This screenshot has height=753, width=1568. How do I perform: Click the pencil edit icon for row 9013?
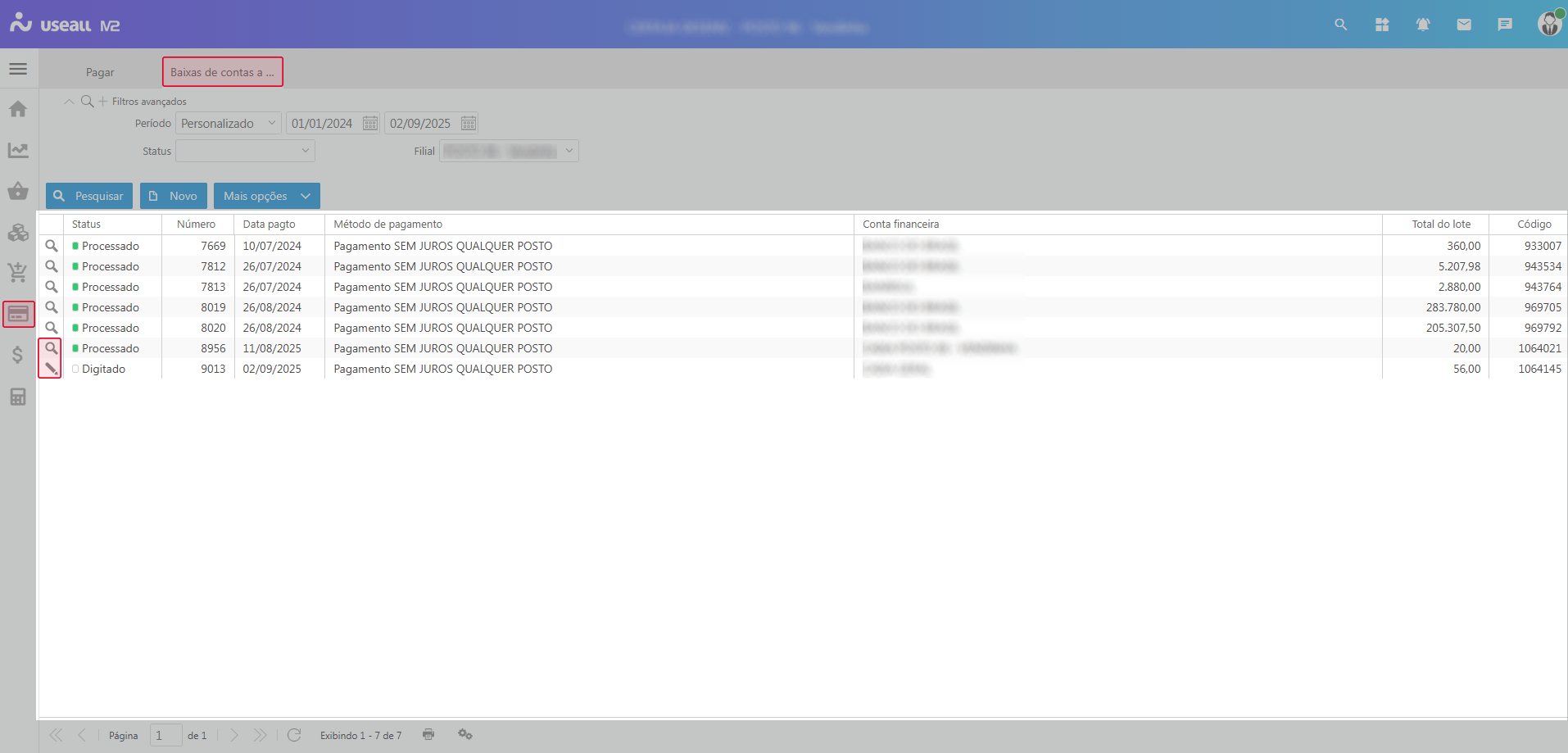(51, 369)
